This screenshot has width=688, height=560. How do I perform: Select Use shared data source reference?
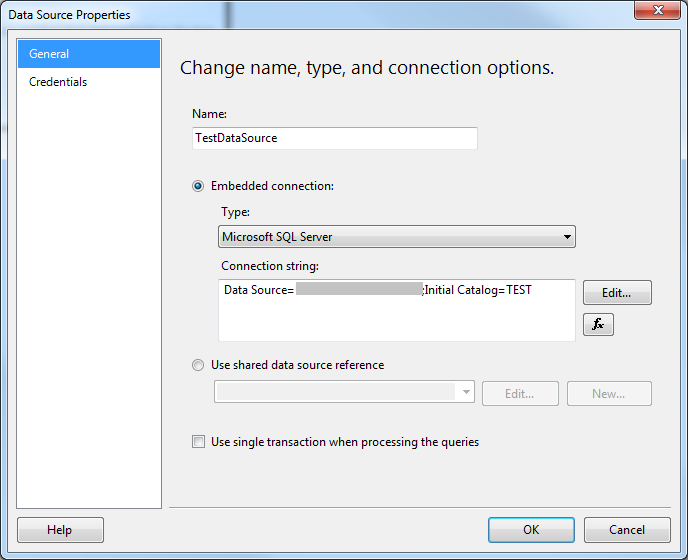198,365
